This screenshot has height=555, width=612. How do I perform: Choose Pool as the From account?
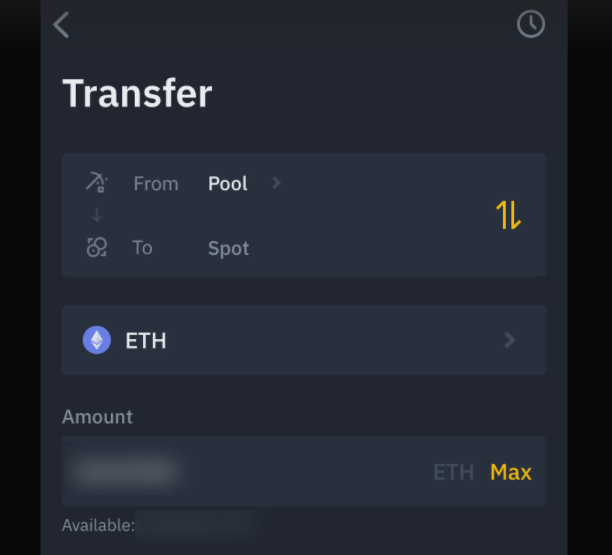(228, 183)
